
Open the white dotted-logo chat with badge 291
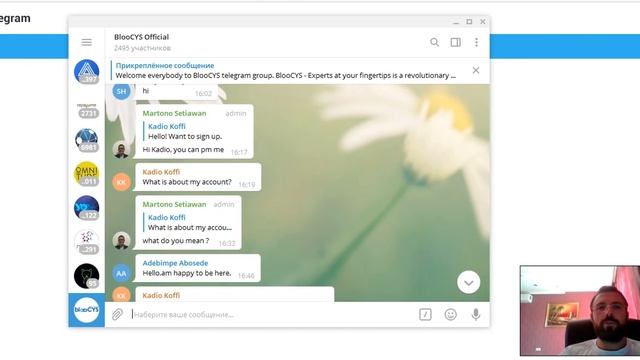[x=87, y=242]
